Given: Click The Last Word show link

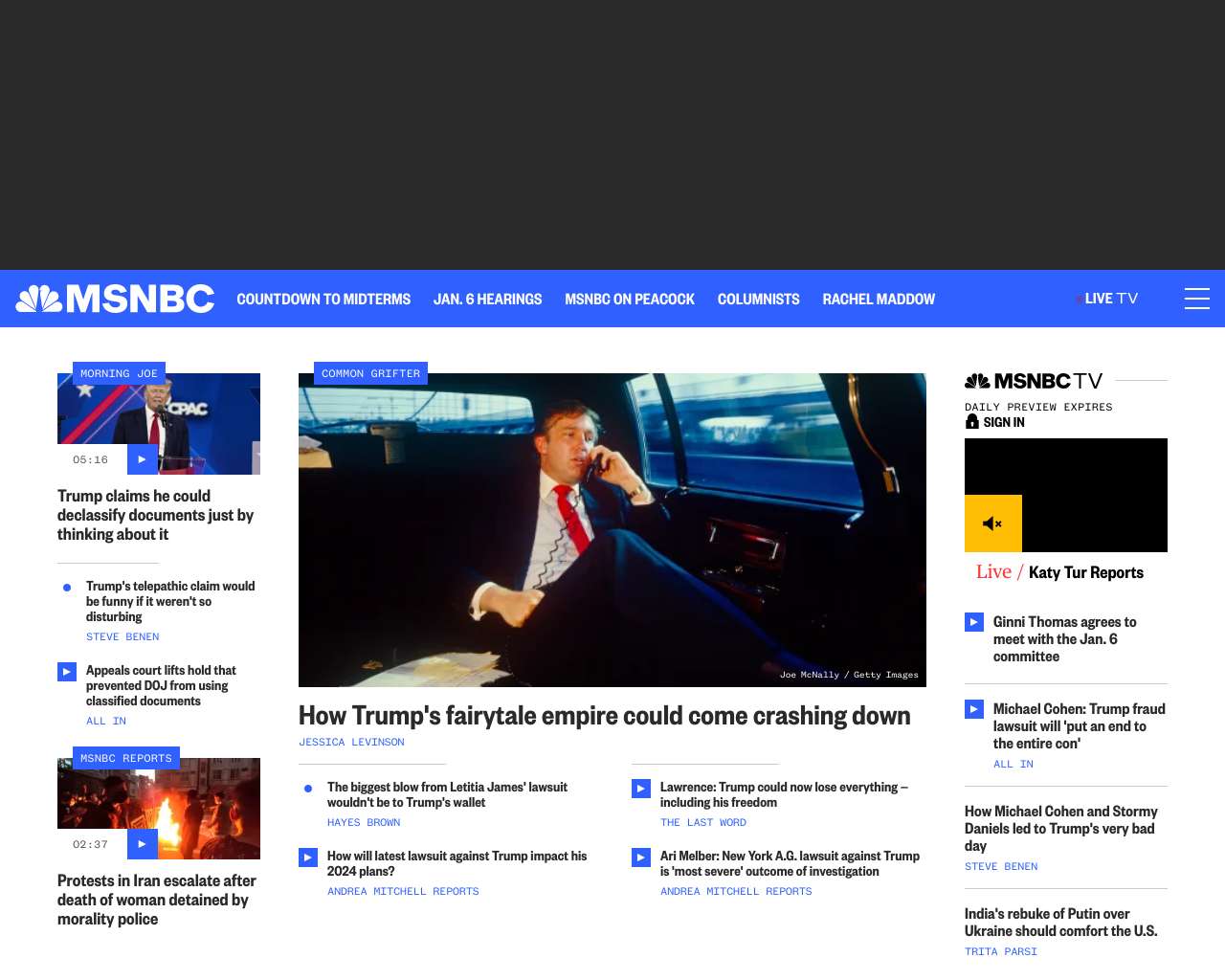Looking at the screenshot, I should 702,822.
